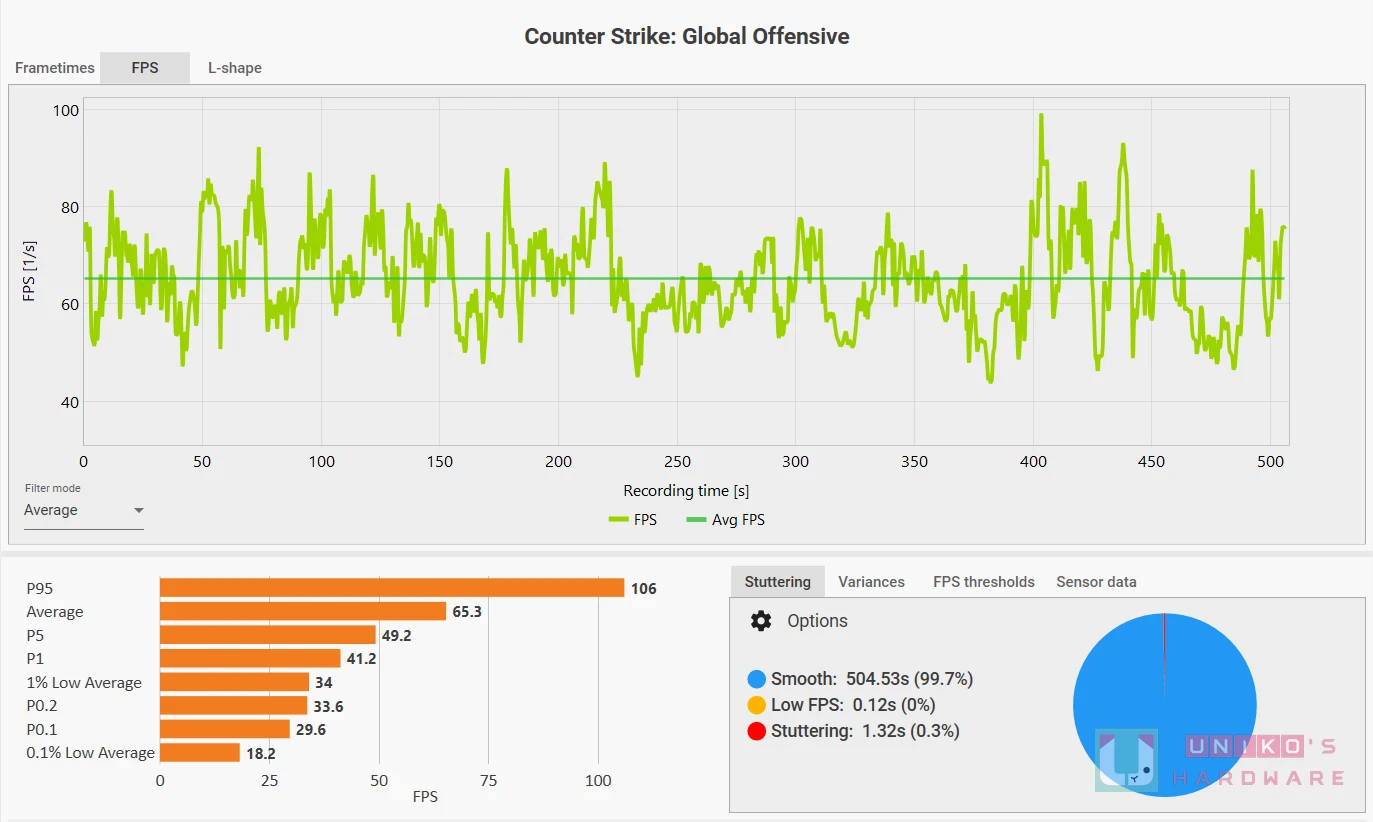Viewport: 1373px width, 822px height.
Task: Click the 18.2 value label
Action: 261,752
